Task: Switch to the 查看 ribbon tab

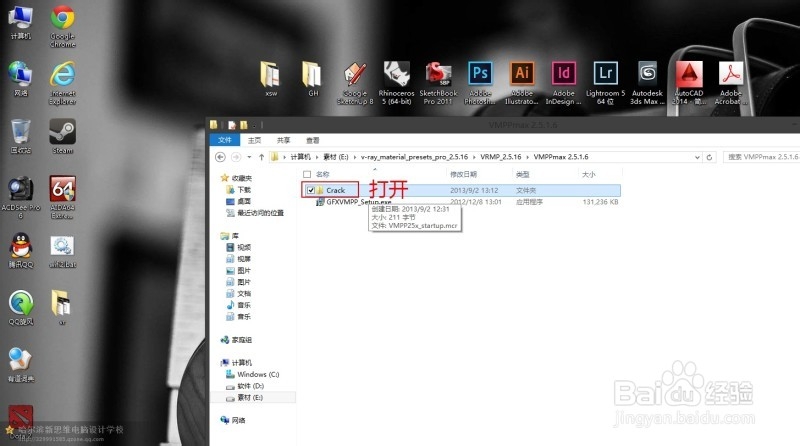Action: tap(312, 140)
